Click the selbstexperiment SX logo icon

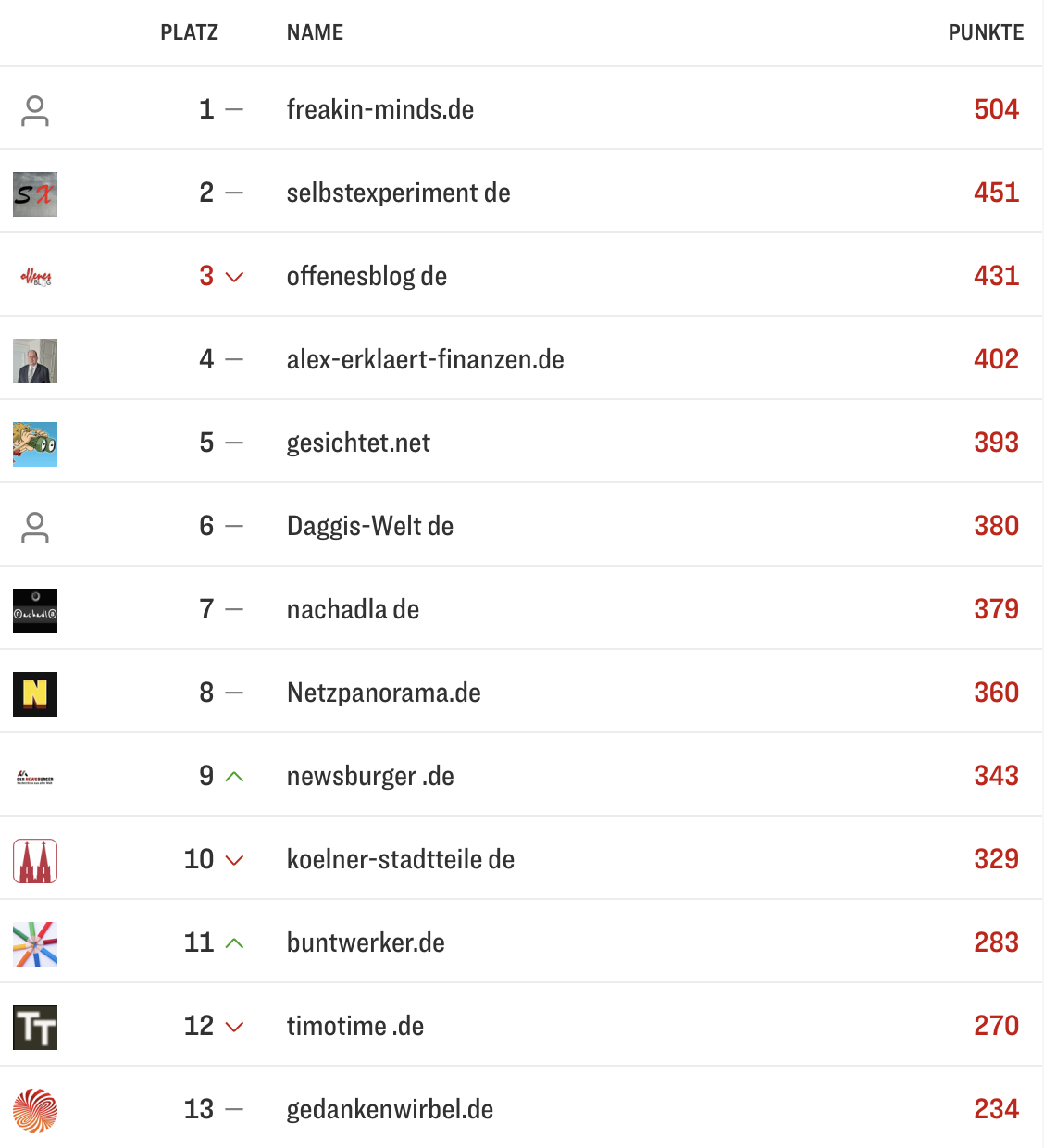tap(35, 194)
